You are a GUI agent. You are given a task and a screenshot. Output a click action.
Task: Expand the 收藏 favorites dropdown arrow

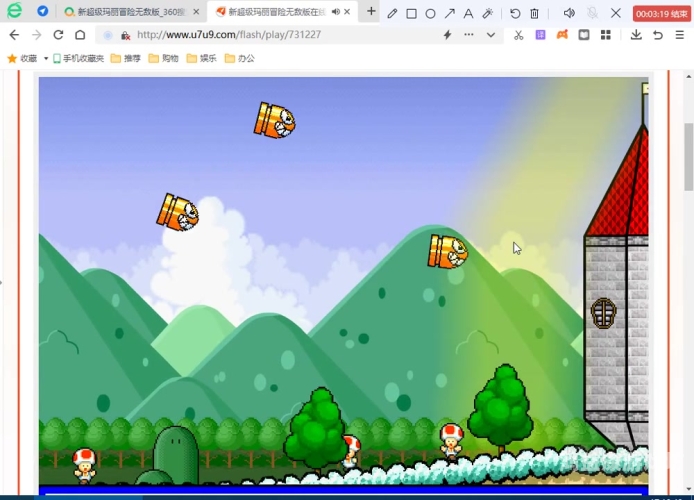46,58
